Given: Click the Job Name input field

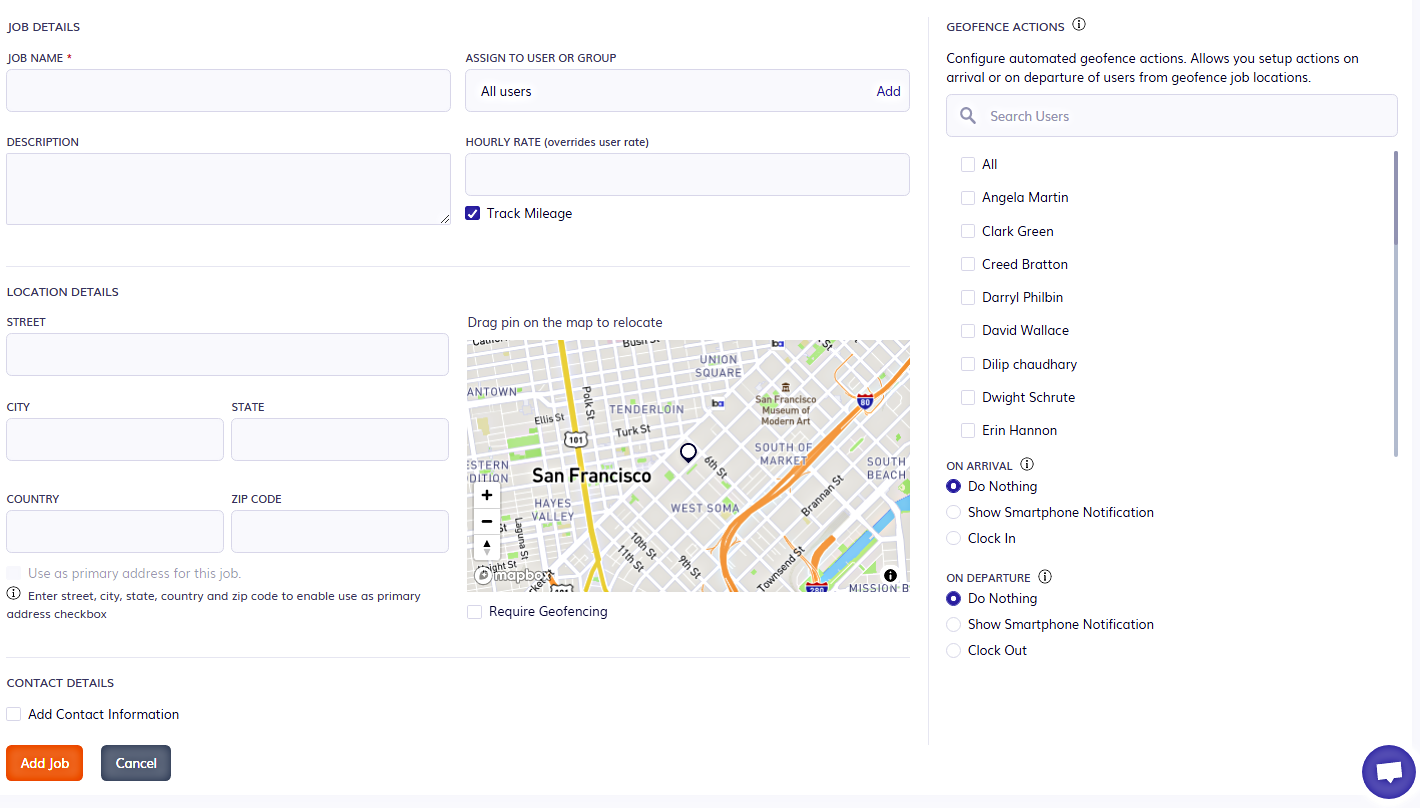Looking at the screenshot, I should coord(228,90).
